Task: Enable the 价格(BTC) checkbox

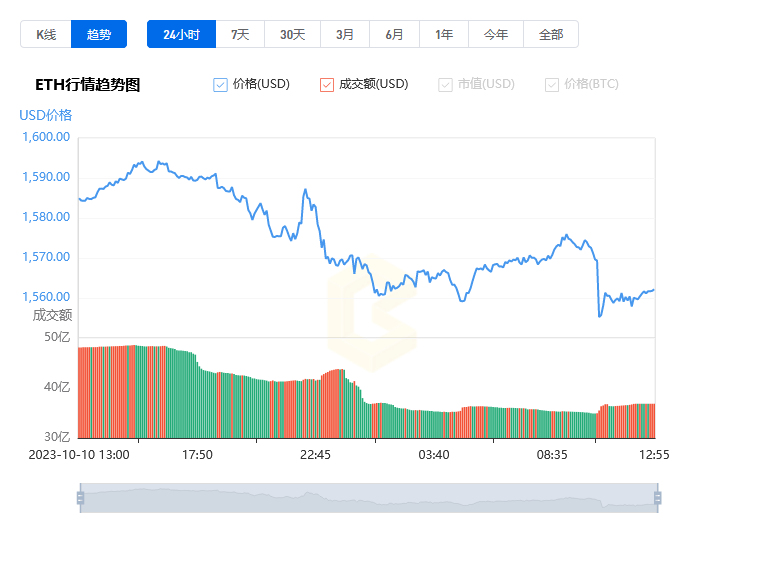Action: (552, 85)
